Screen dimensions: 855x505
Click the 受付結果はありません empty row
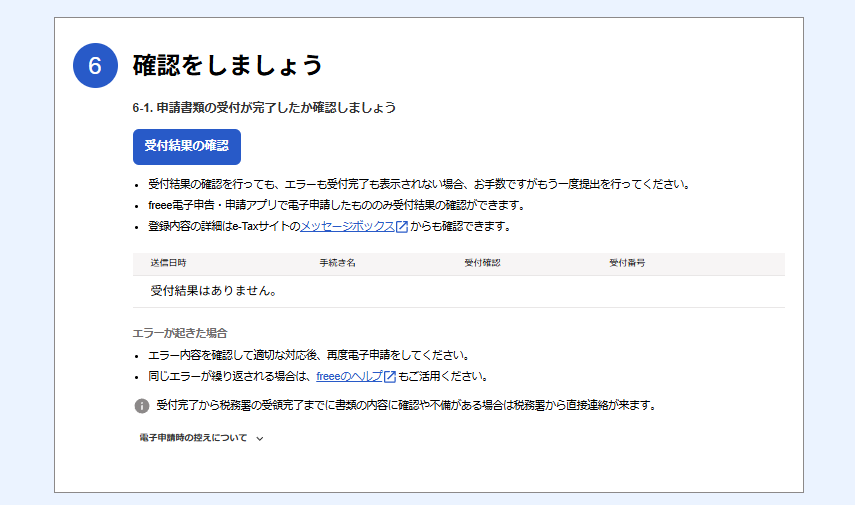[x=459, y=291]
